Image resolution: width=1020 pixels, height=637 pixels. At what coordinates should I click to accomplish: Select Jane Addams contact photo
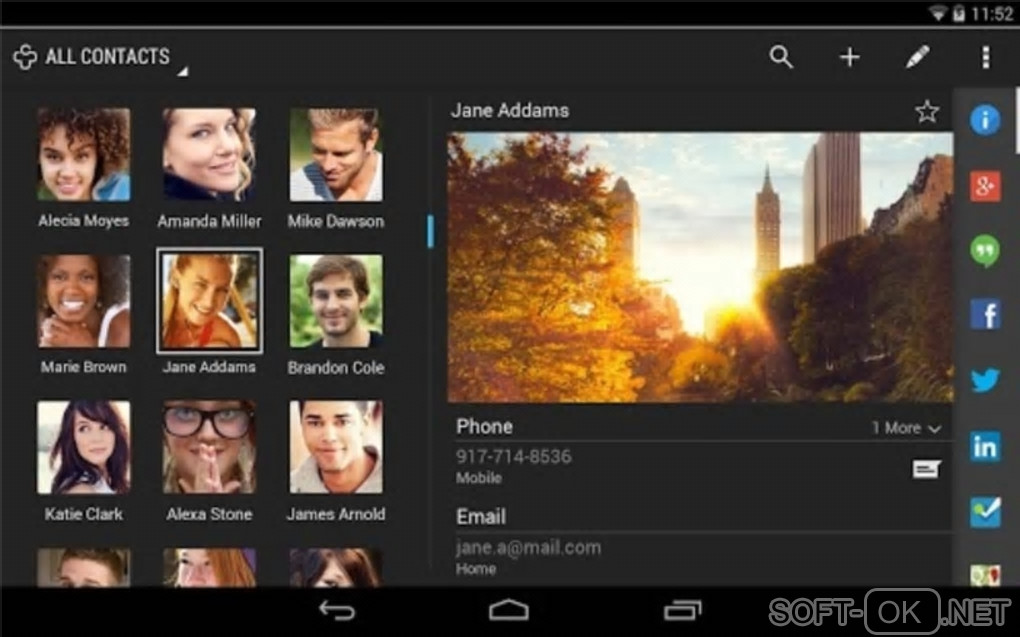[x=209, y=301]
